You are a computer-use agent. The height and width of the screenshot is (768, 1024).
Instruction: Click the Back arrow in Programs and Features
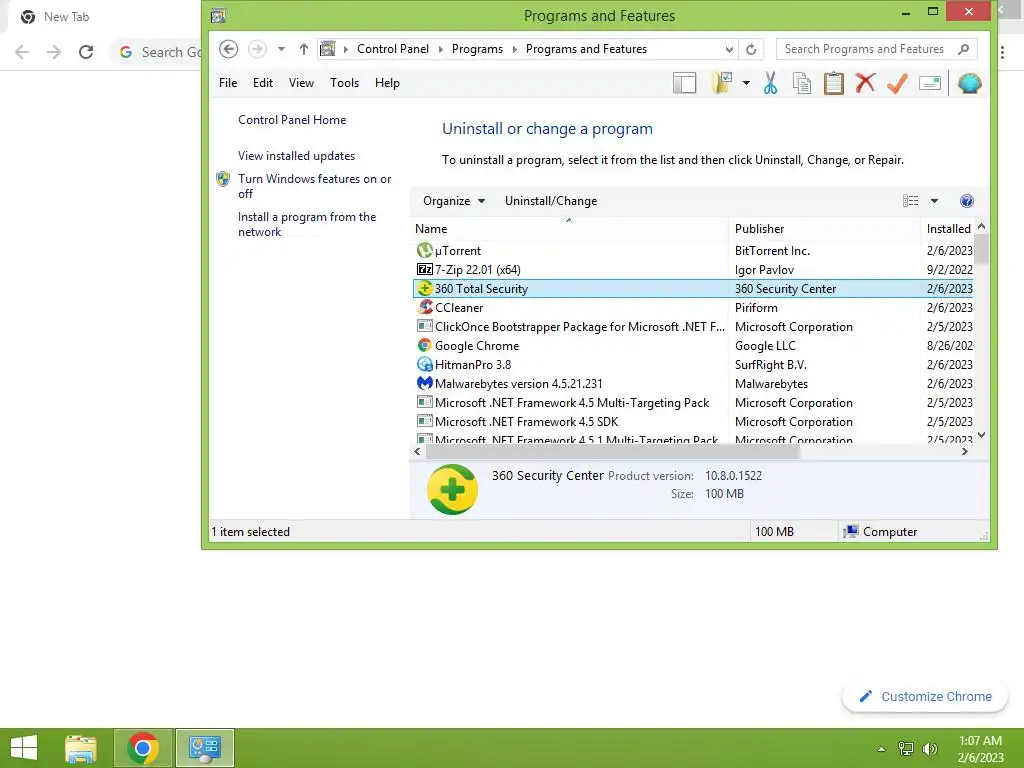click(228, 49)
